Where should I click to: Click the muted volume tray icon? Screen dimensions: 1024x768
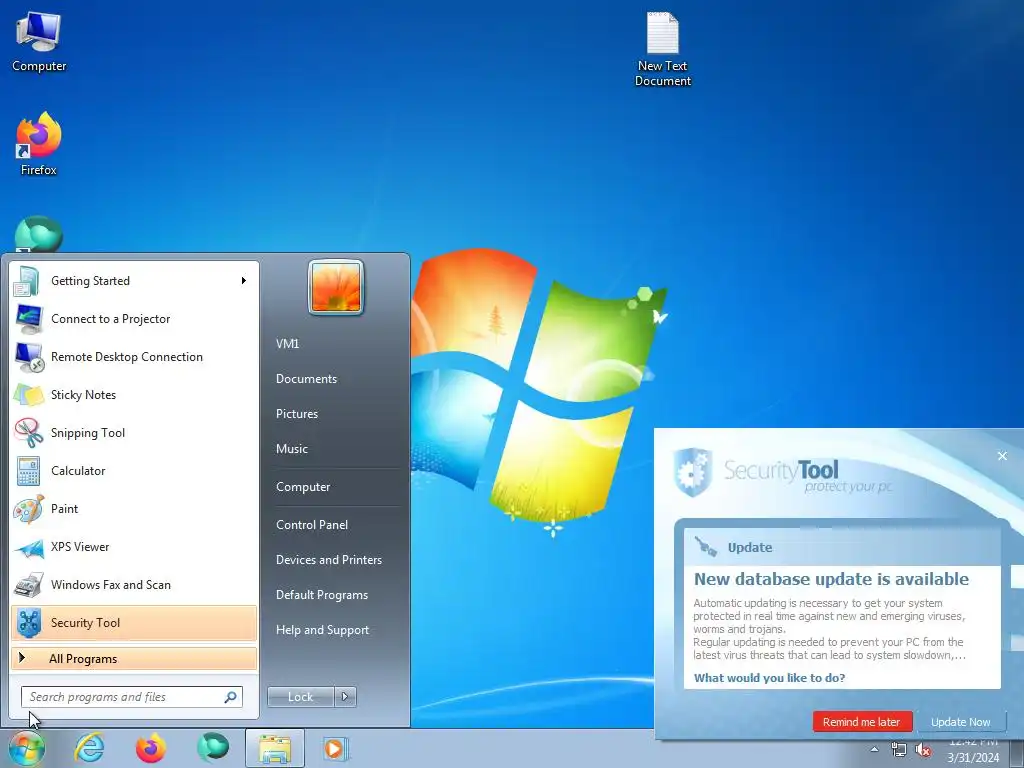923,750
